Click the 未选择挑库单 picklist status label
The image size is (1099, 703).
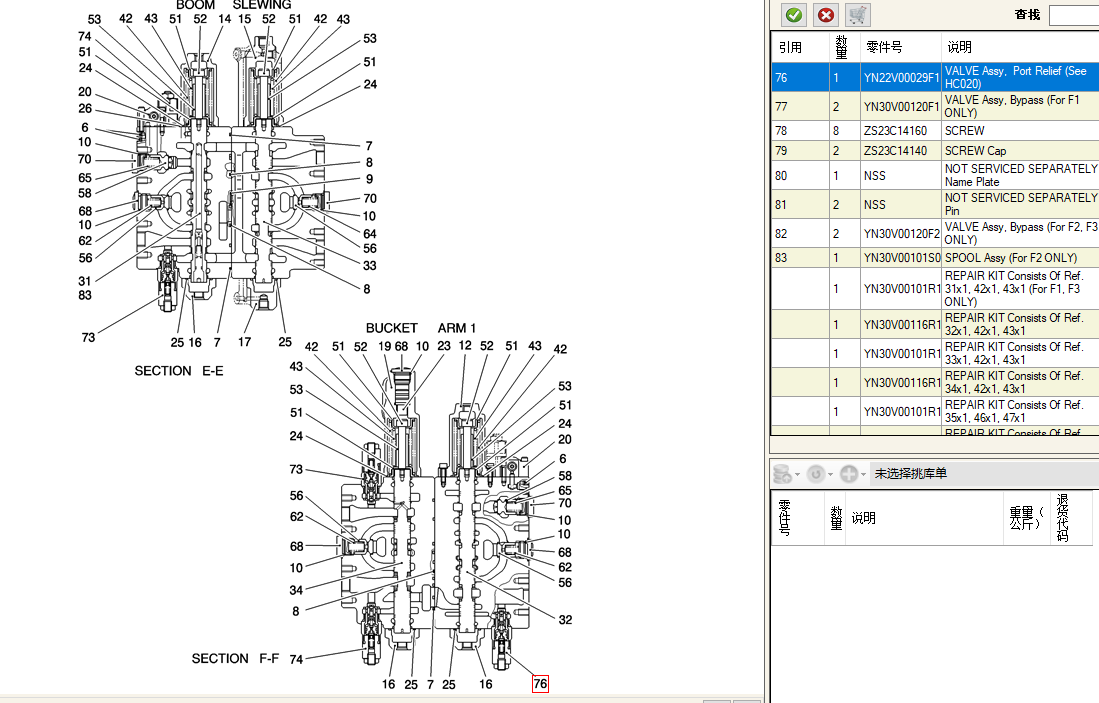[910, 473]
